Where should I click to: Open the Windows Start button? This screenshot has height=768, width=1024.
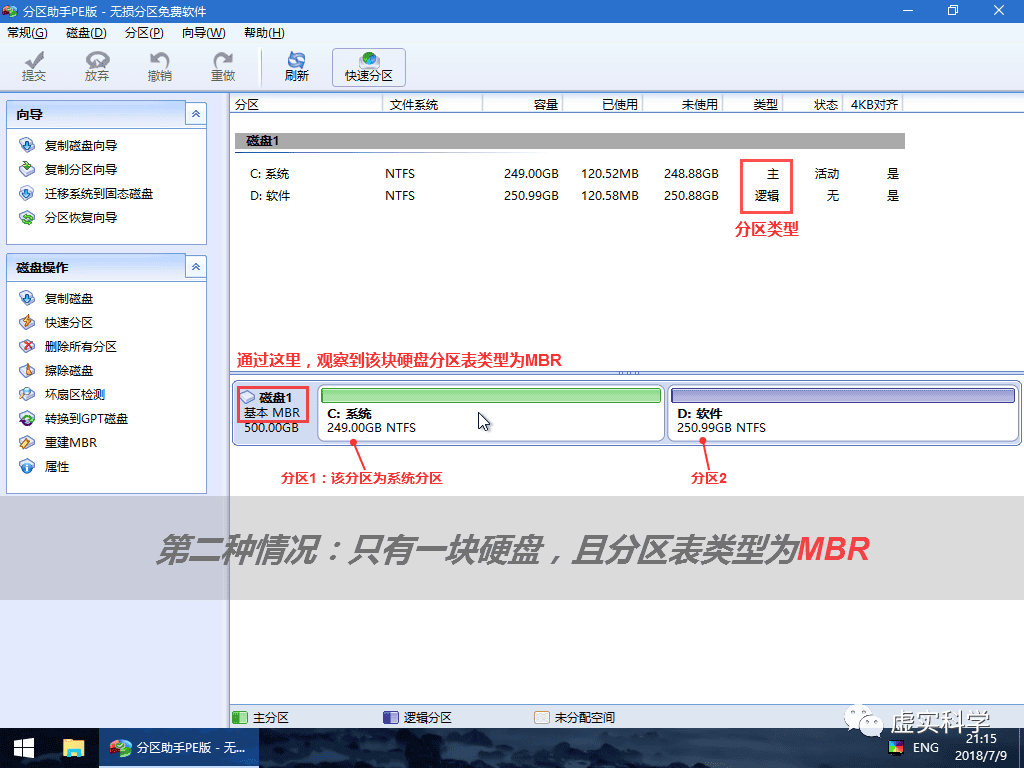coord(24,748)
